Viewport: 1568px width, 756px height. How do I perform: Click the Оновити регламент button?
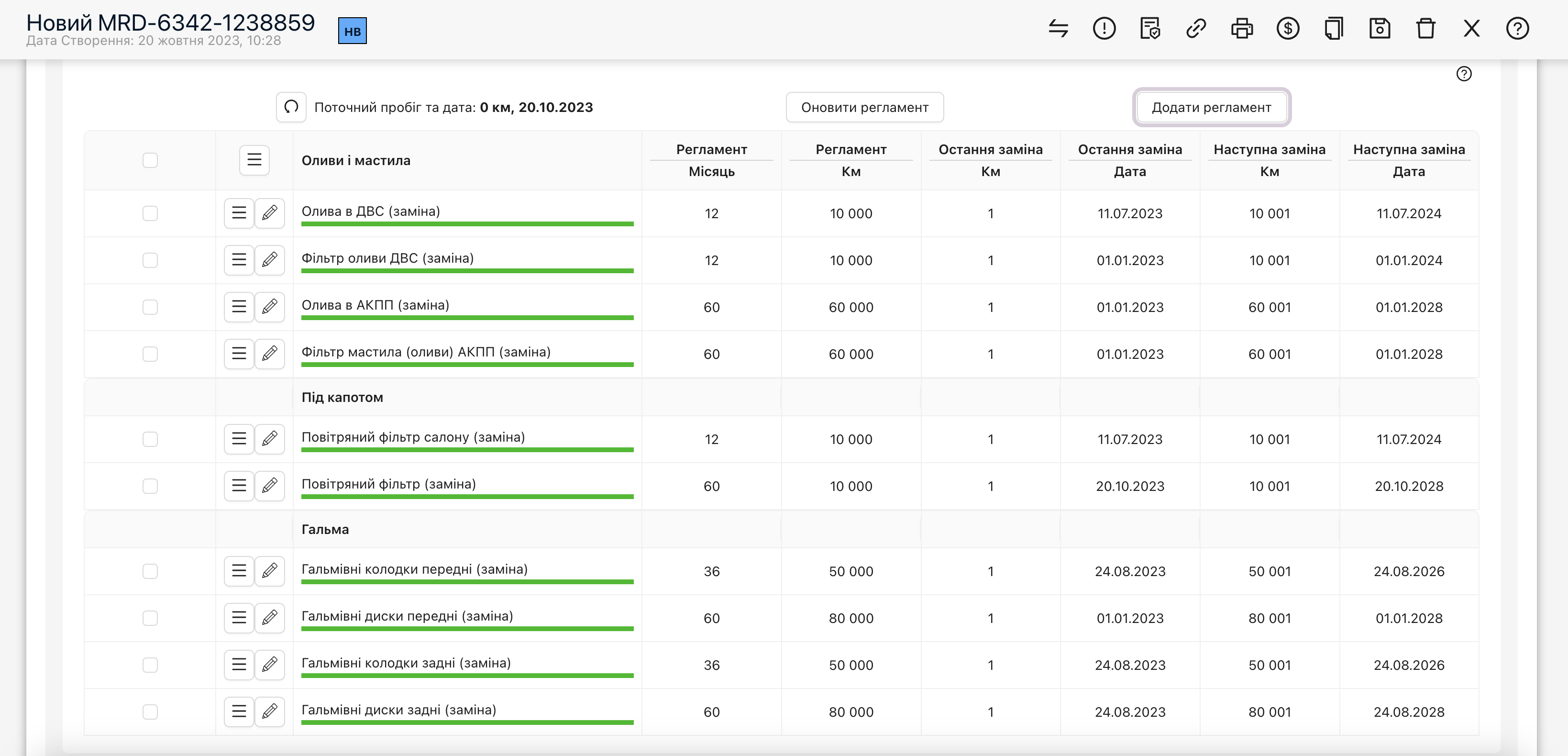[864, 107]
